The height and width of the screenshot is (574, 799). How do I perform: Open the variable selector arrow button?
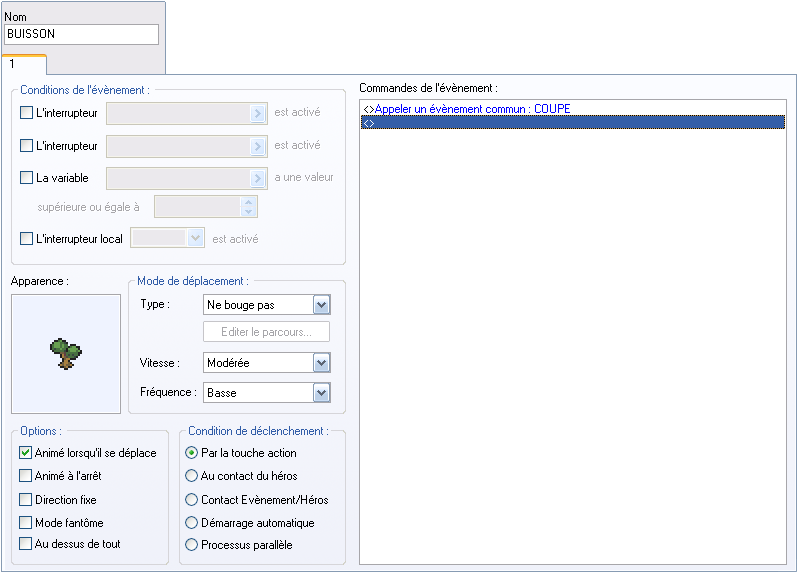click(258, 178)
